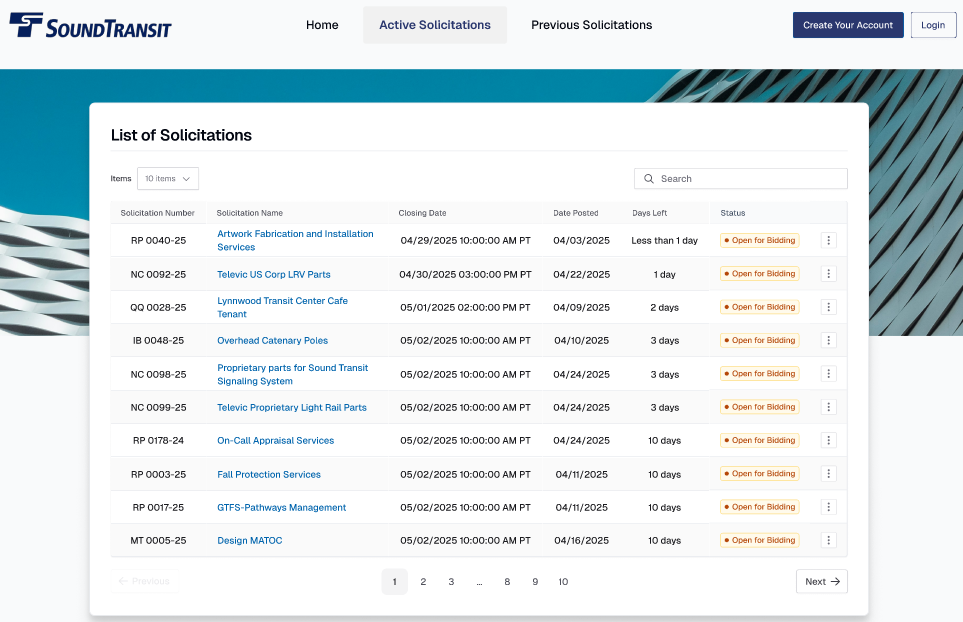963x622 pixels.
Task: Open the Artwork Fabrication and Installation Services solicitation
Action: click(295, 240)
